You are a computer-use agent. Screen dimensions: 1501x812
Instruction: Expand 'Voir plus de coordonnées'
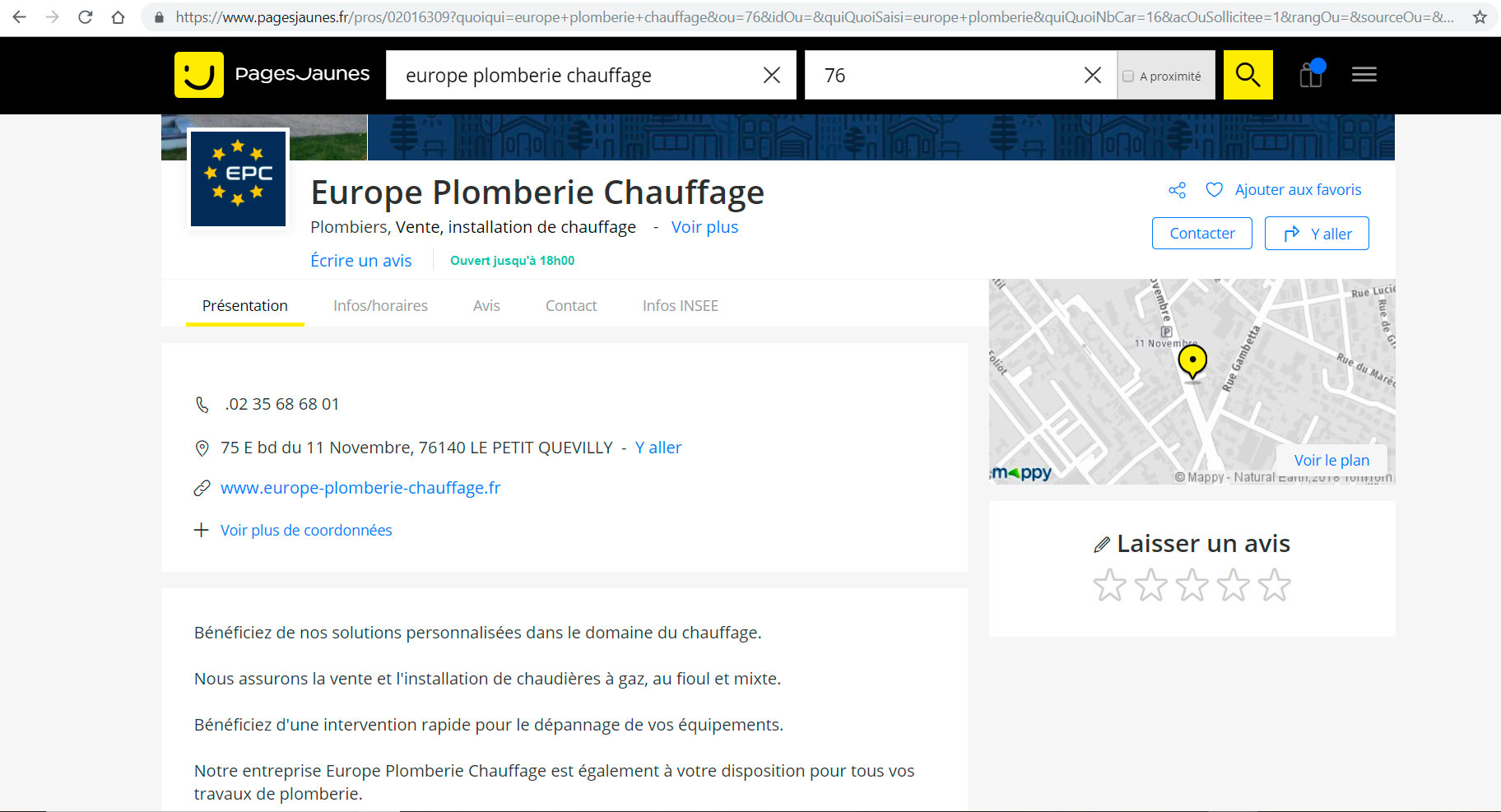[306, 531]
